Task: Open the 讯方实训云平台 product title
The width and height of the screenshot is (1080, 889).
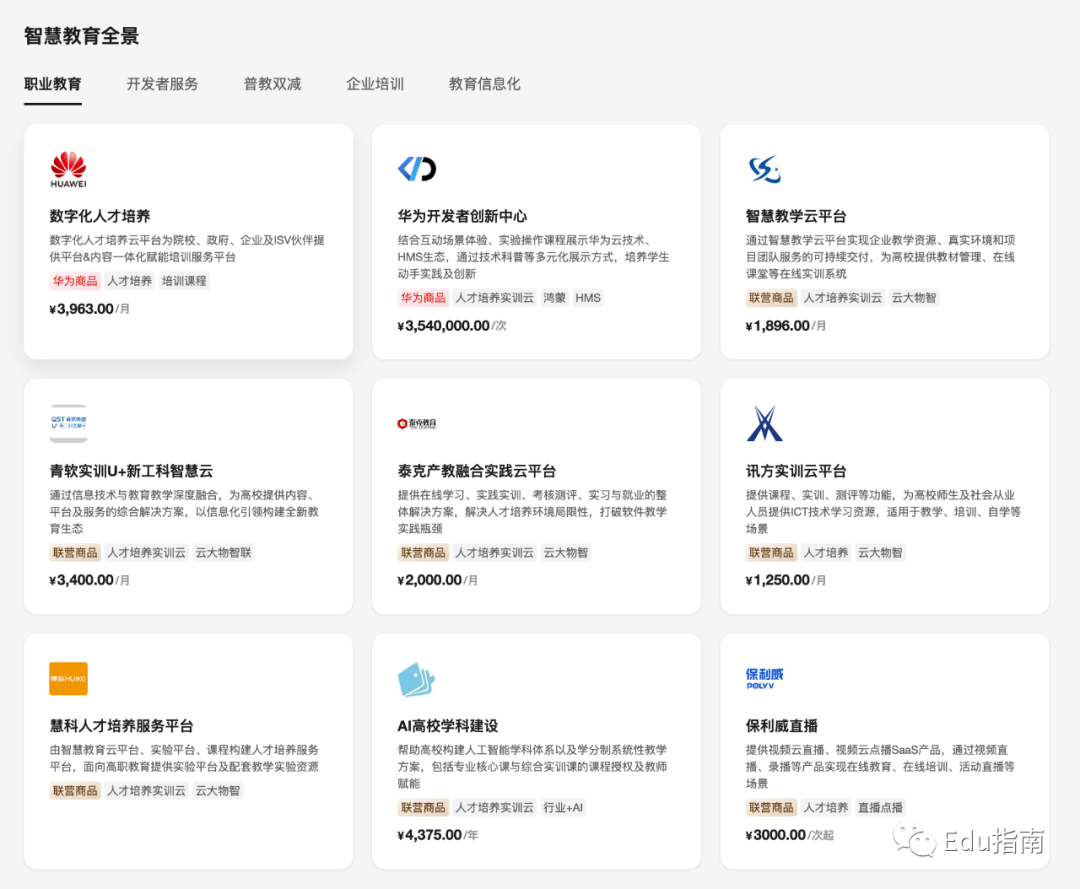Action: click(x=796, y=471)
